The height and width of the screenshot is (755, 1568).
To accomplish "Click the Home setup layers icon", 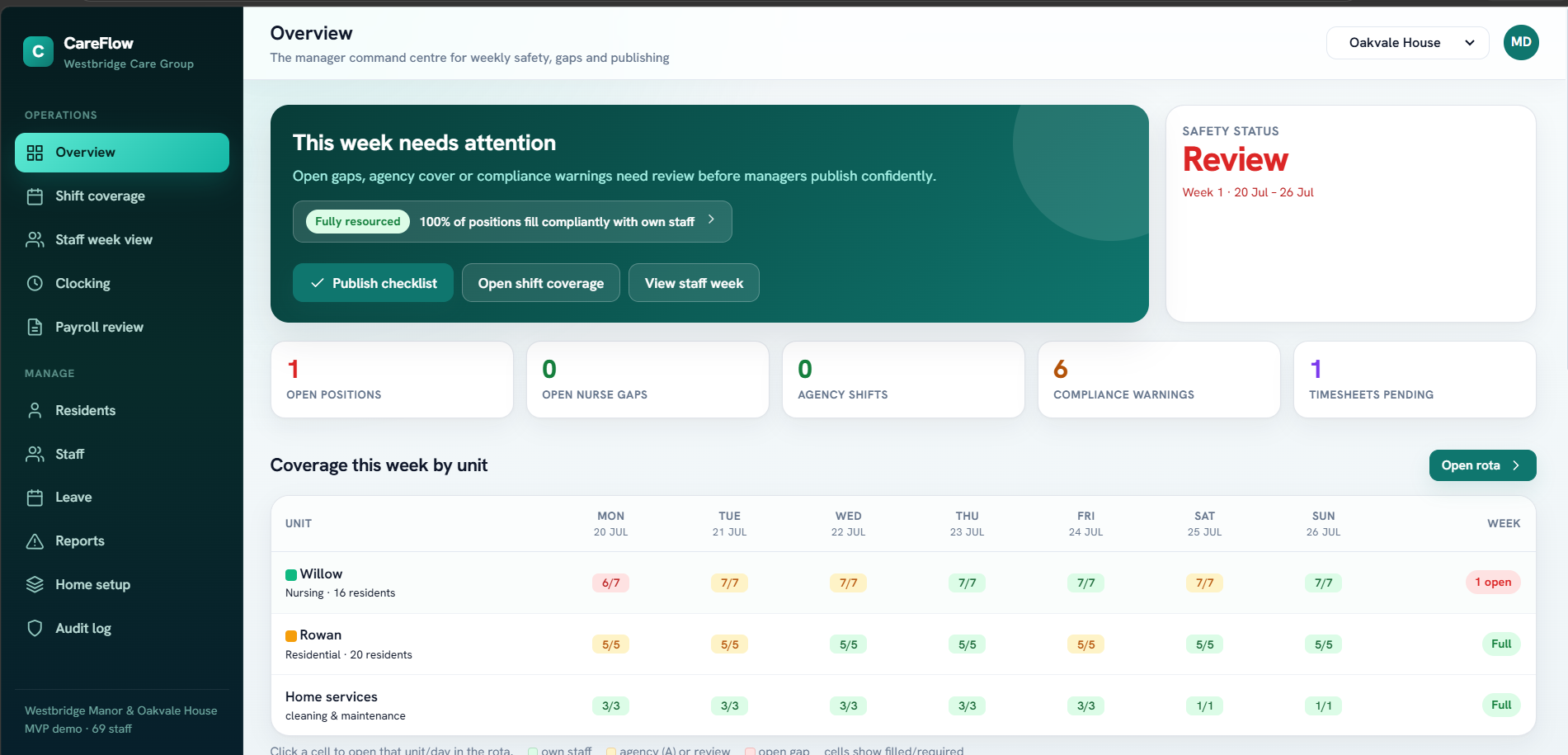I will [35, 585].
